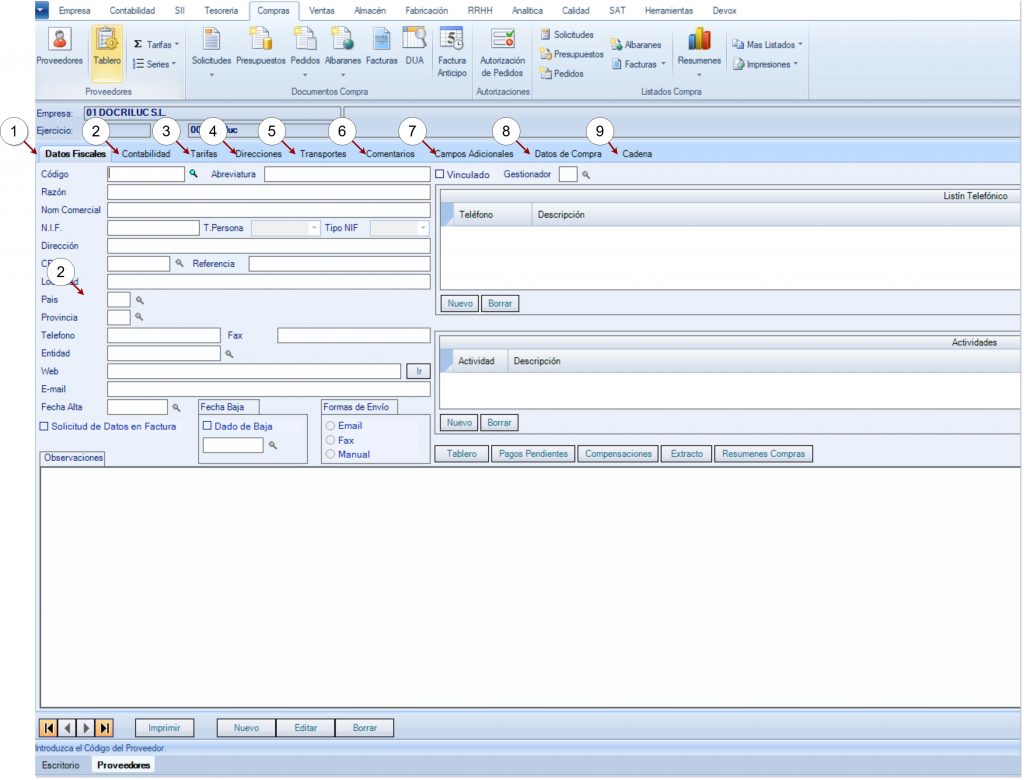
Task: Click the magnifier next to the Código field
Action: coord(194,174)
